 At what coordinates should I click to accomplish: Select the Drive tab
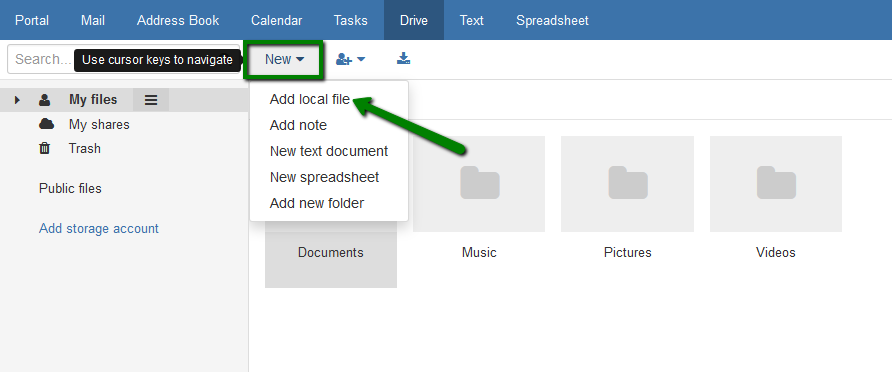(x=414, y=20)
